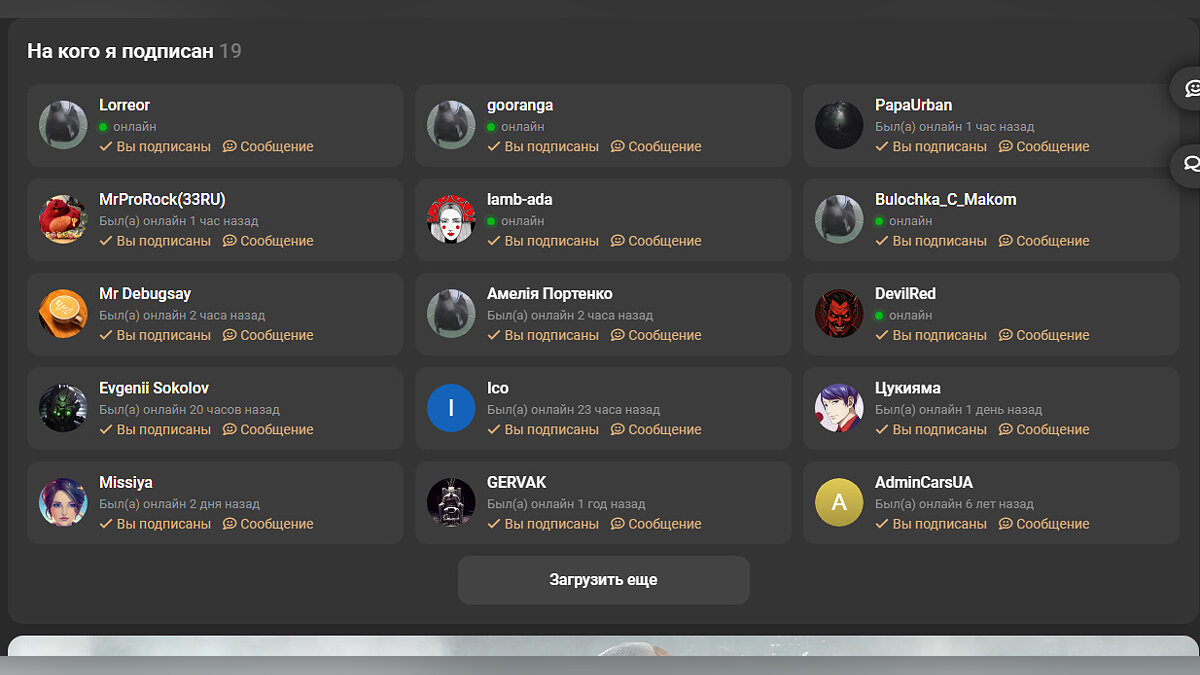Open MrProRock(33RU) avatar picture
1200x675 pixels.
point(63,219)
